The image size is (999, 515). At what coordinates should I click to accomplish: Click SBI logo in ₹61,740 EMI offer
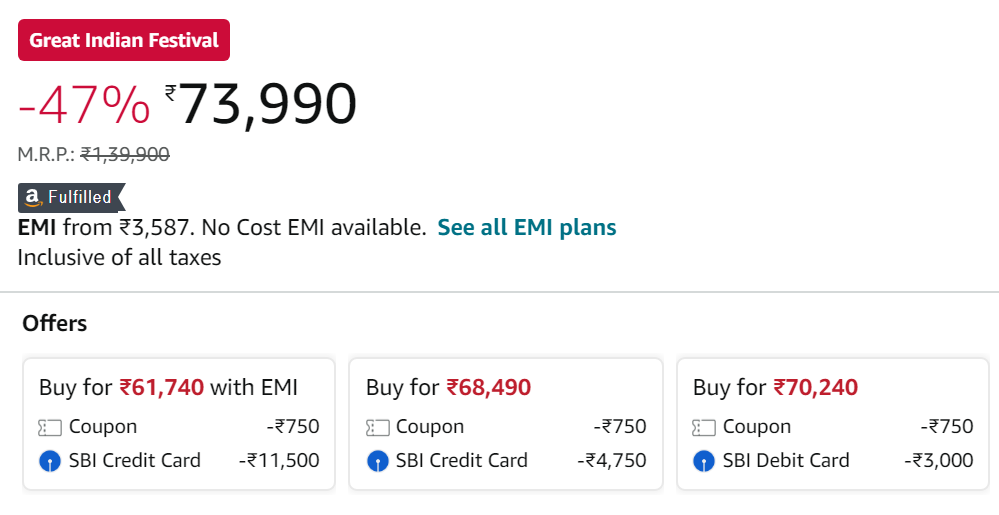click(50, 461)
